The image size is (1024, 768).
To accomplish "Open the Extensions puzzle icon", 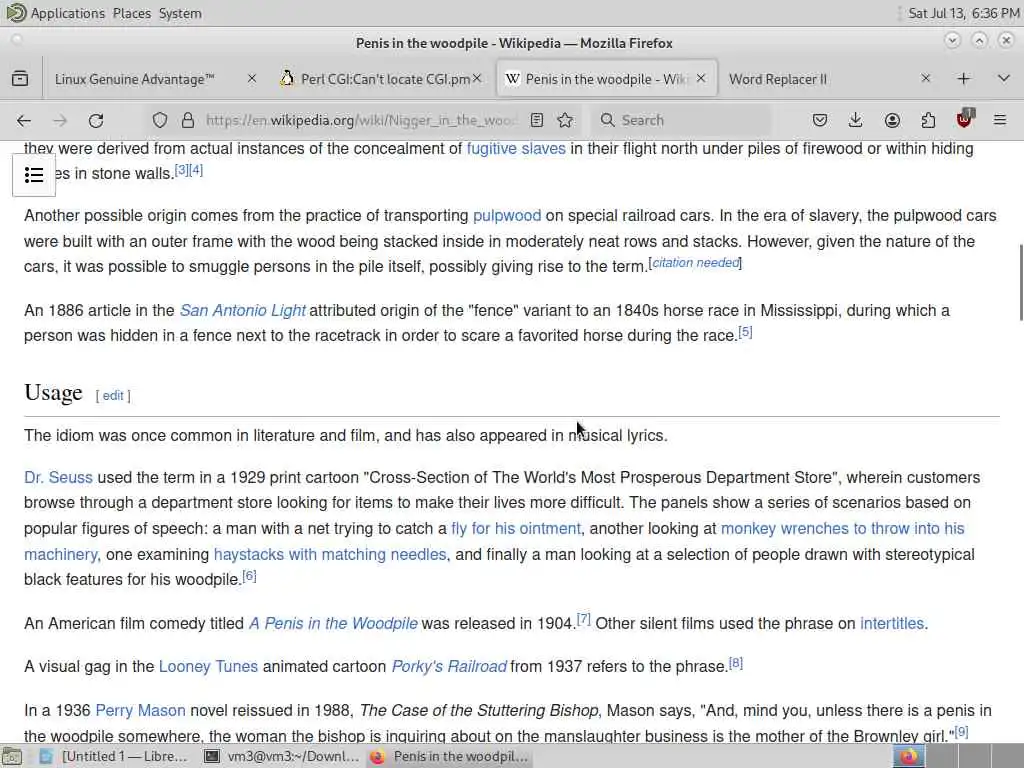I will 928,120.
